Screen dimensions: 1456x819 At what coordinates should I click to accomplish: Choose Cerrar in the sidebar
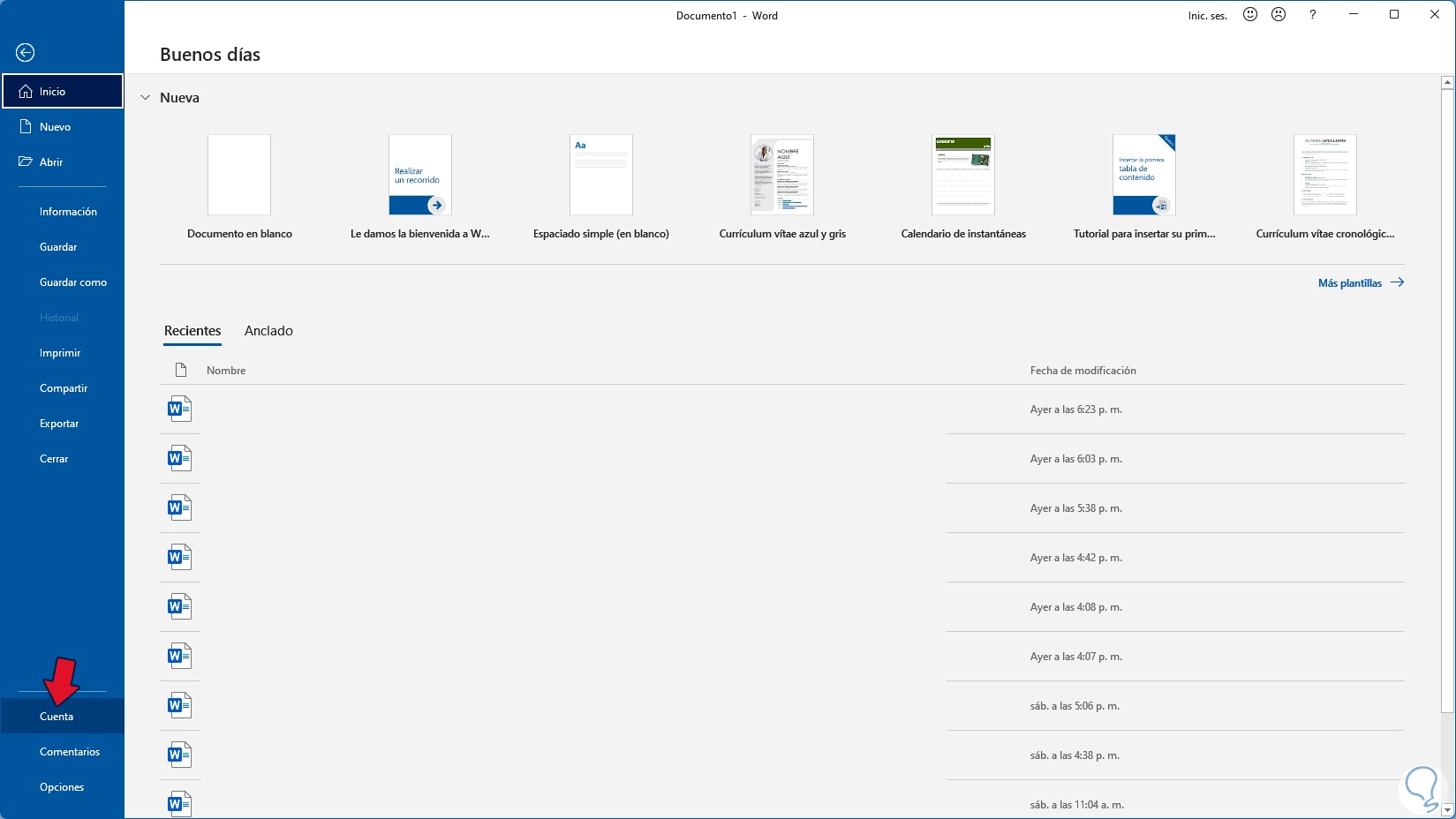(63, 459)
